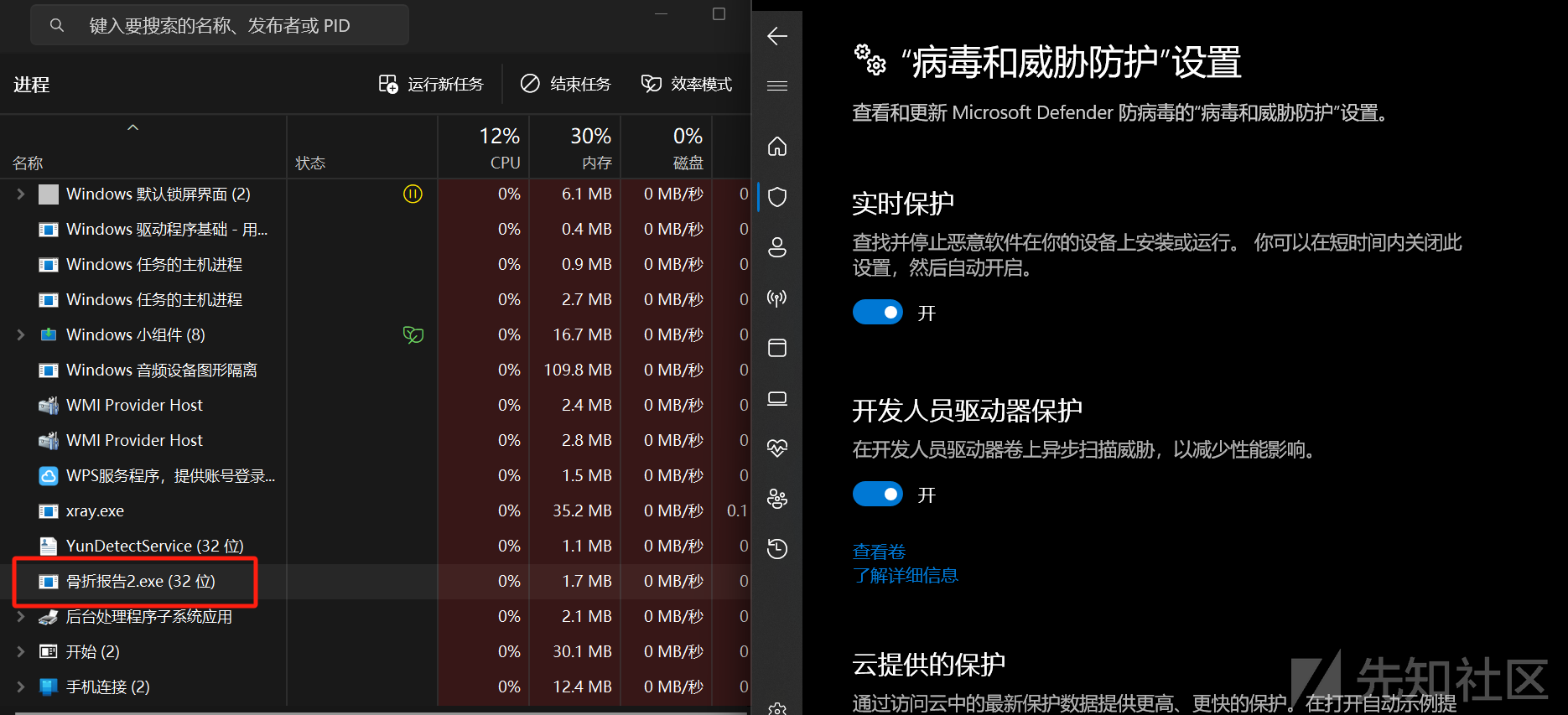Open 了解详细信息 link

(905, 575)
